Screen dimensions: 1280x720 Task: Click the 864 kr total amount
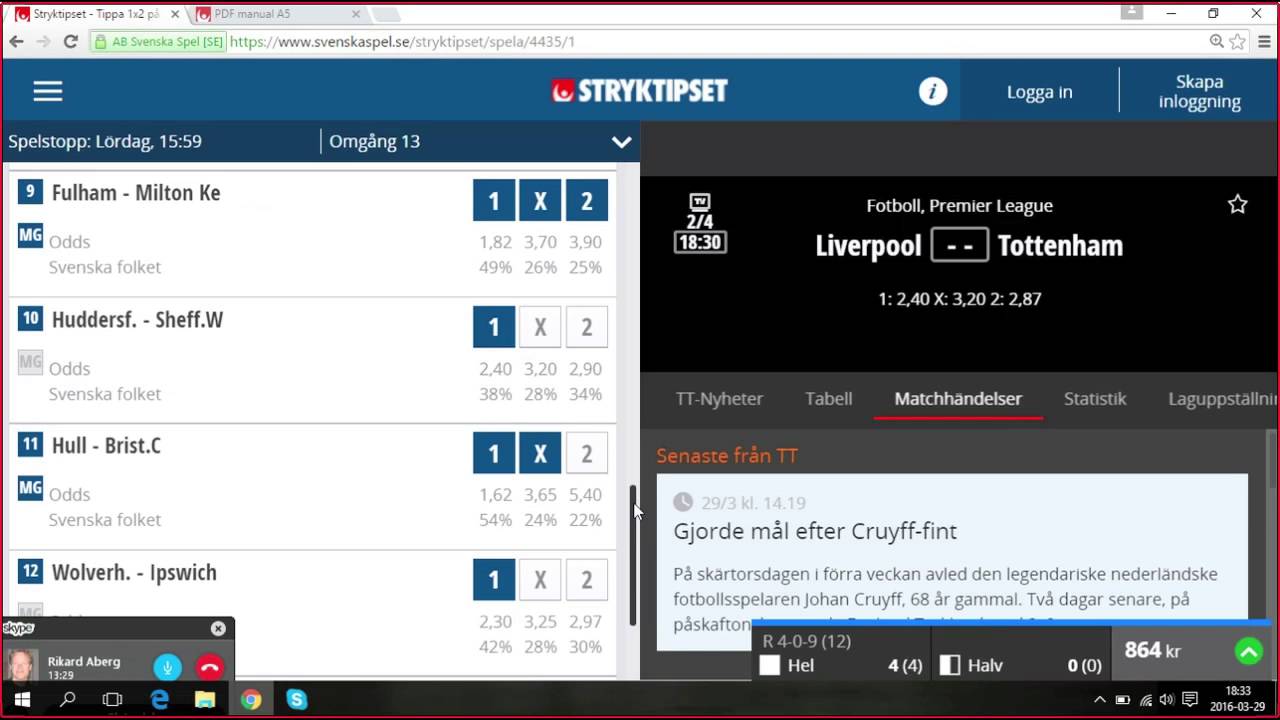(x=1152, y=651)
